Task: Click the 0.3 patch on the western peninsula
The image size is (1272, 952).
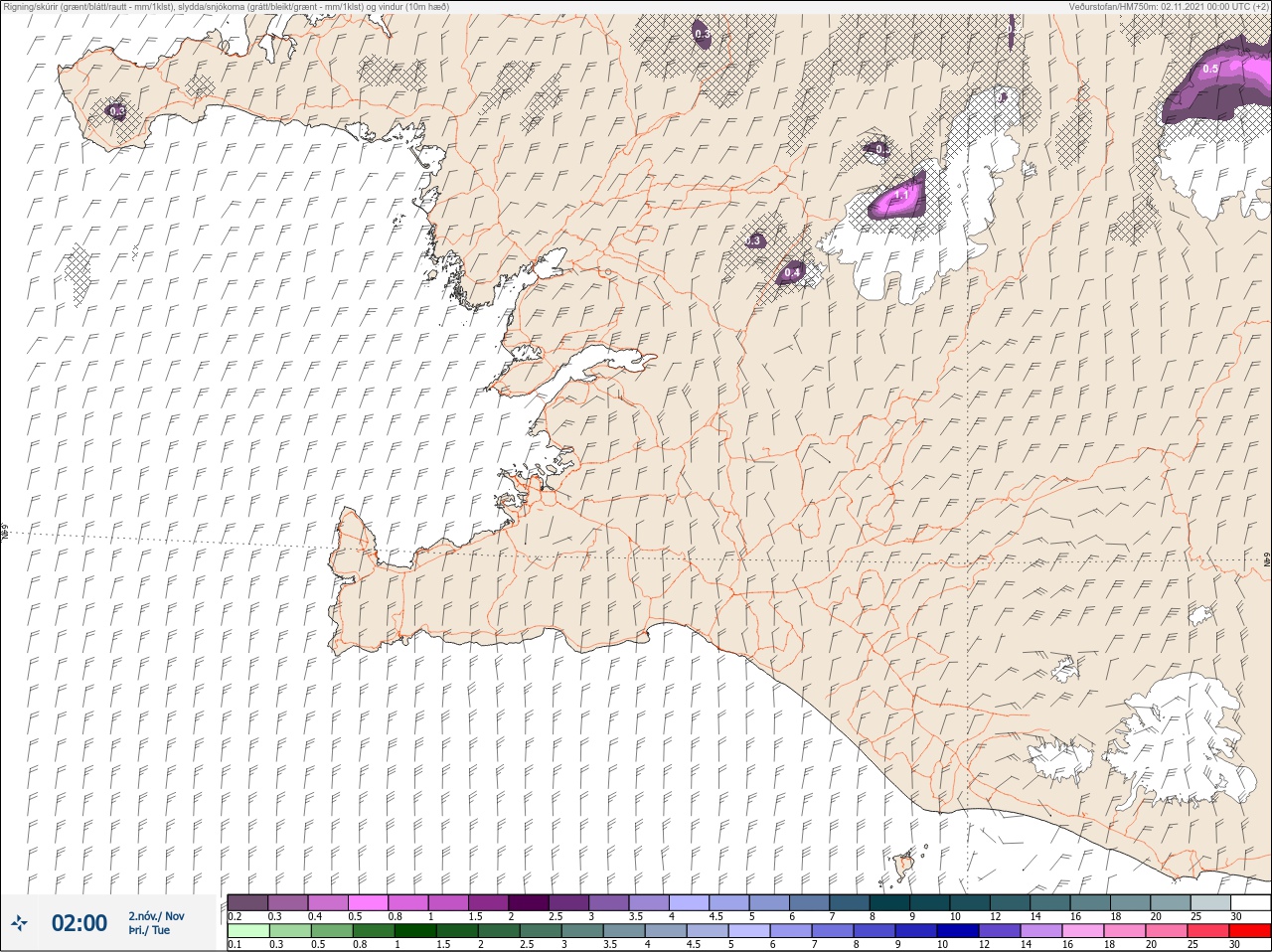Action: coord(116,111)
